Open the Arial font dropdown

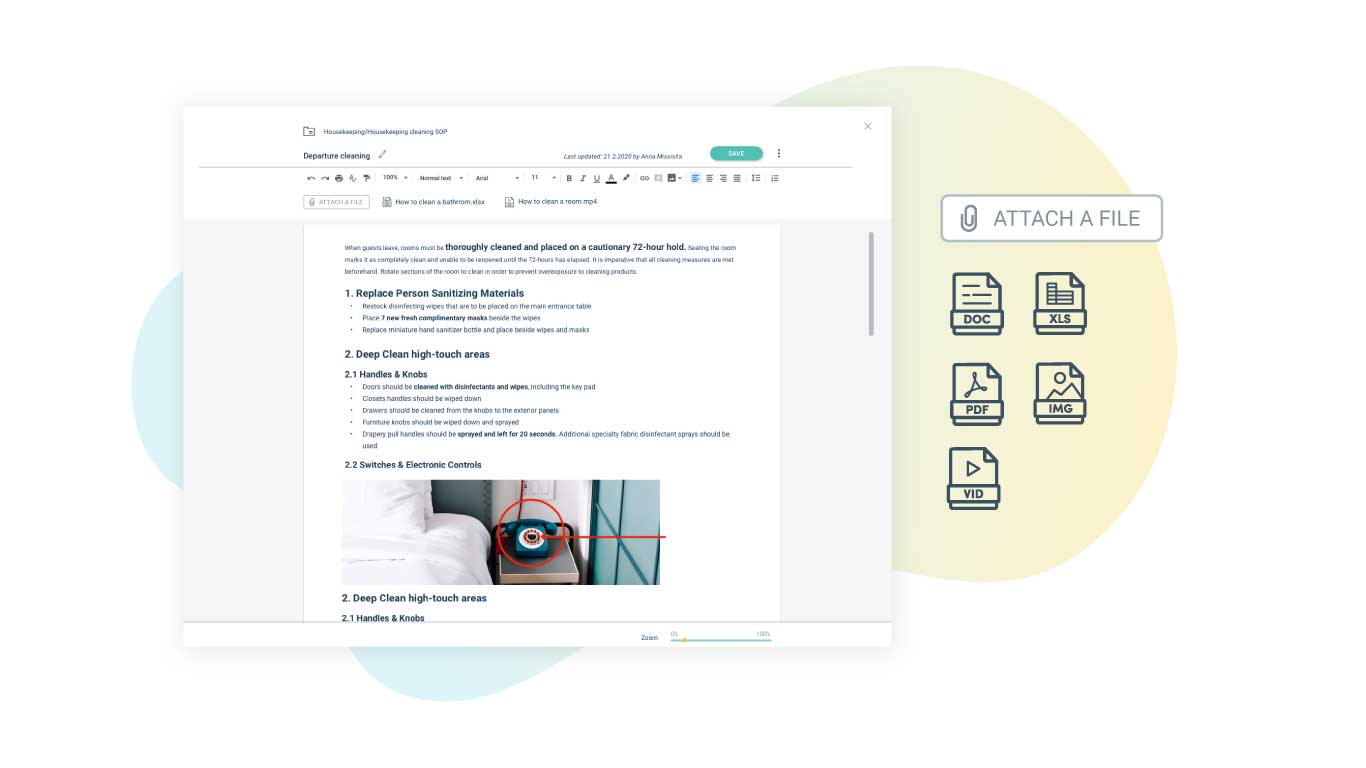point(497,178)
